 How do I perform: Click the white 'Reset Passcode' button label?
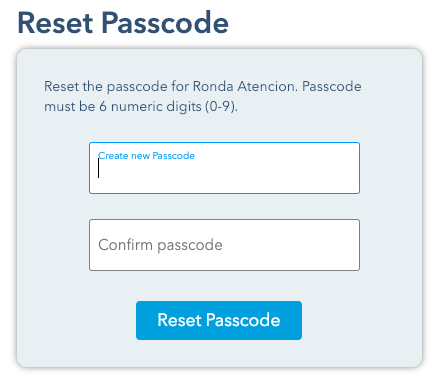[x=219, y=320]
